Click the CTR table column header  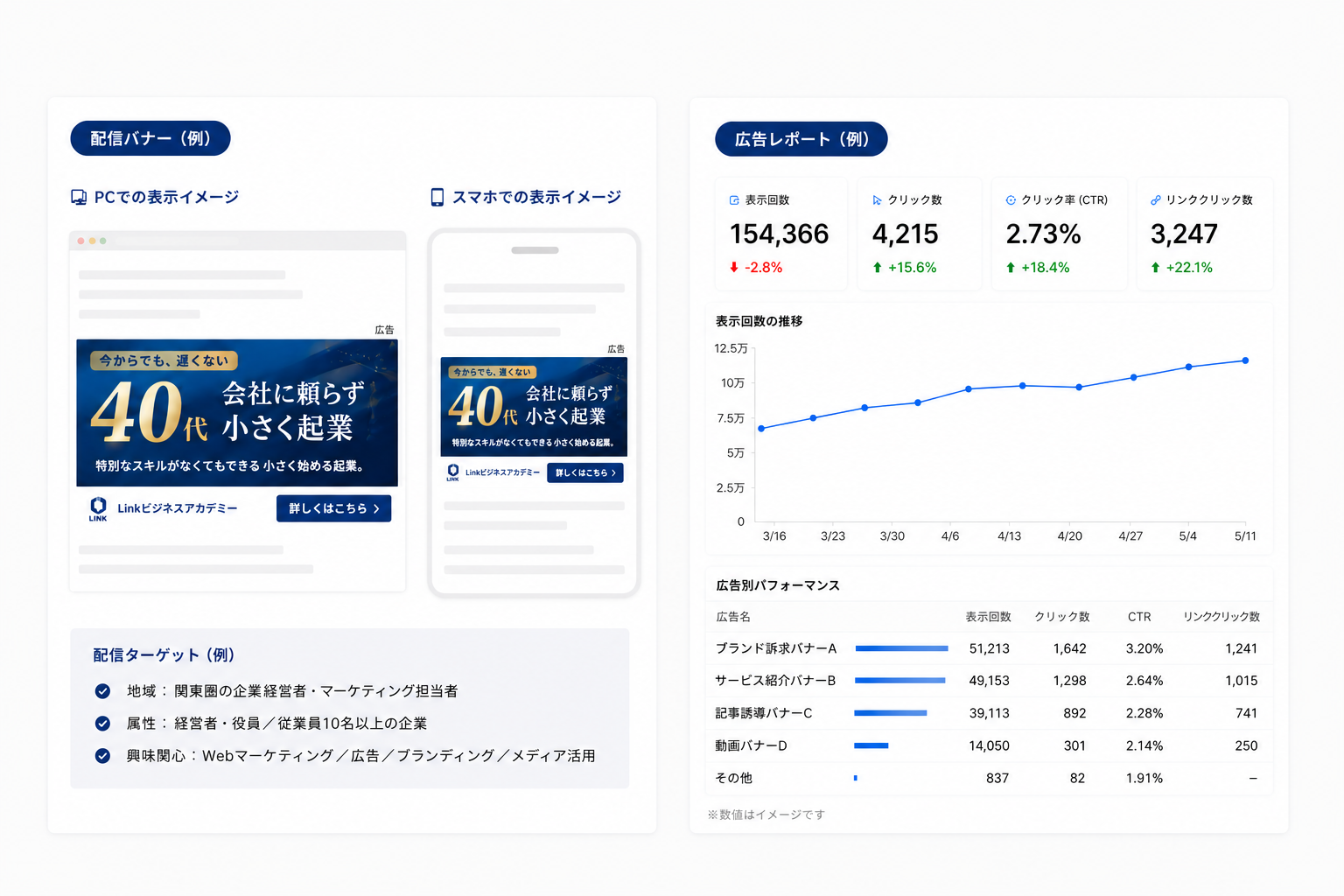1139,617
